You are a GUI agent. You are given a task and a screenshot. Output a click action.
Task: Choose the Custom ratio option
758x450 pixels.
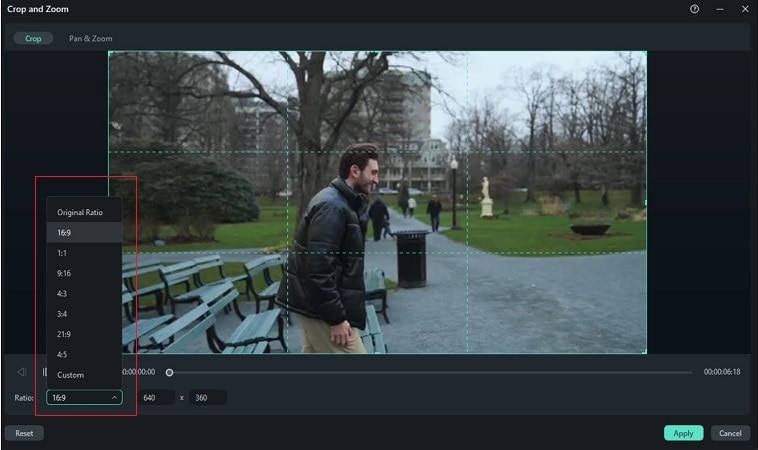coord(84,375)
